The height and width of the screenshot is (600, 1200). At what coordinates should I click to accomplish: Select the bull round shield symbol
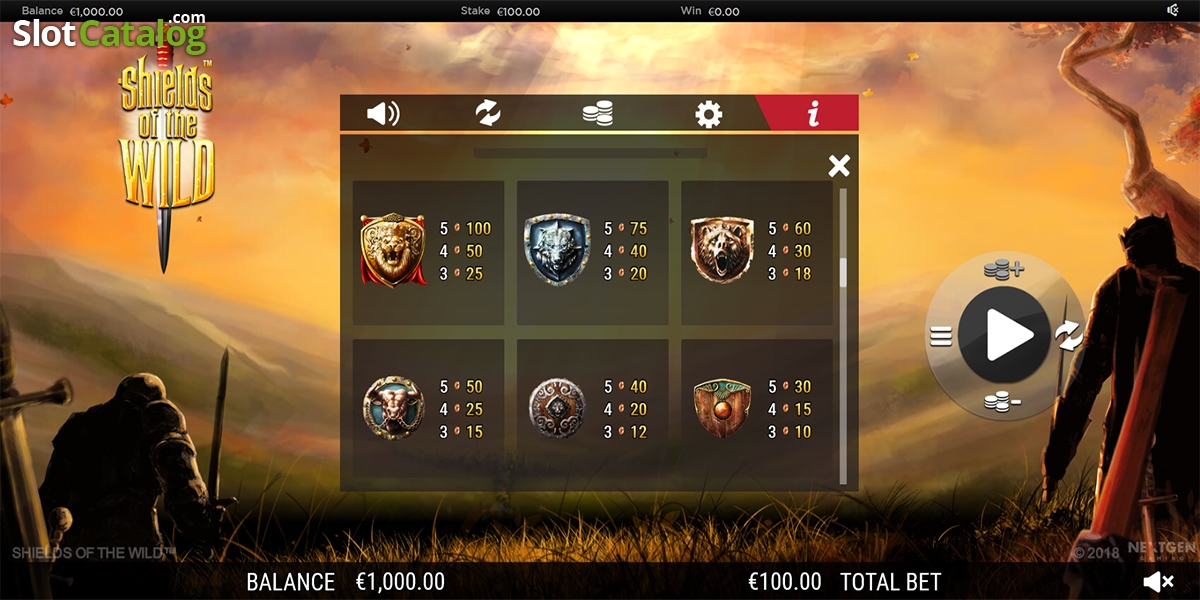[x=393, y=408]
